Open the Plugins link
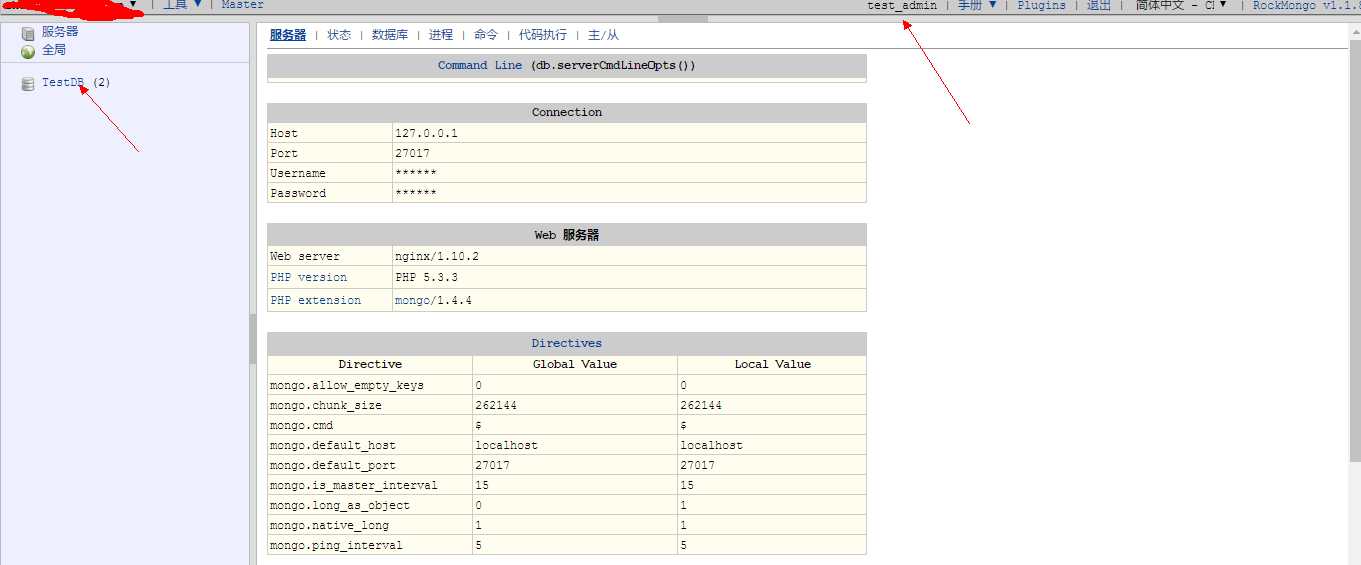 [x=1042, y=5]
